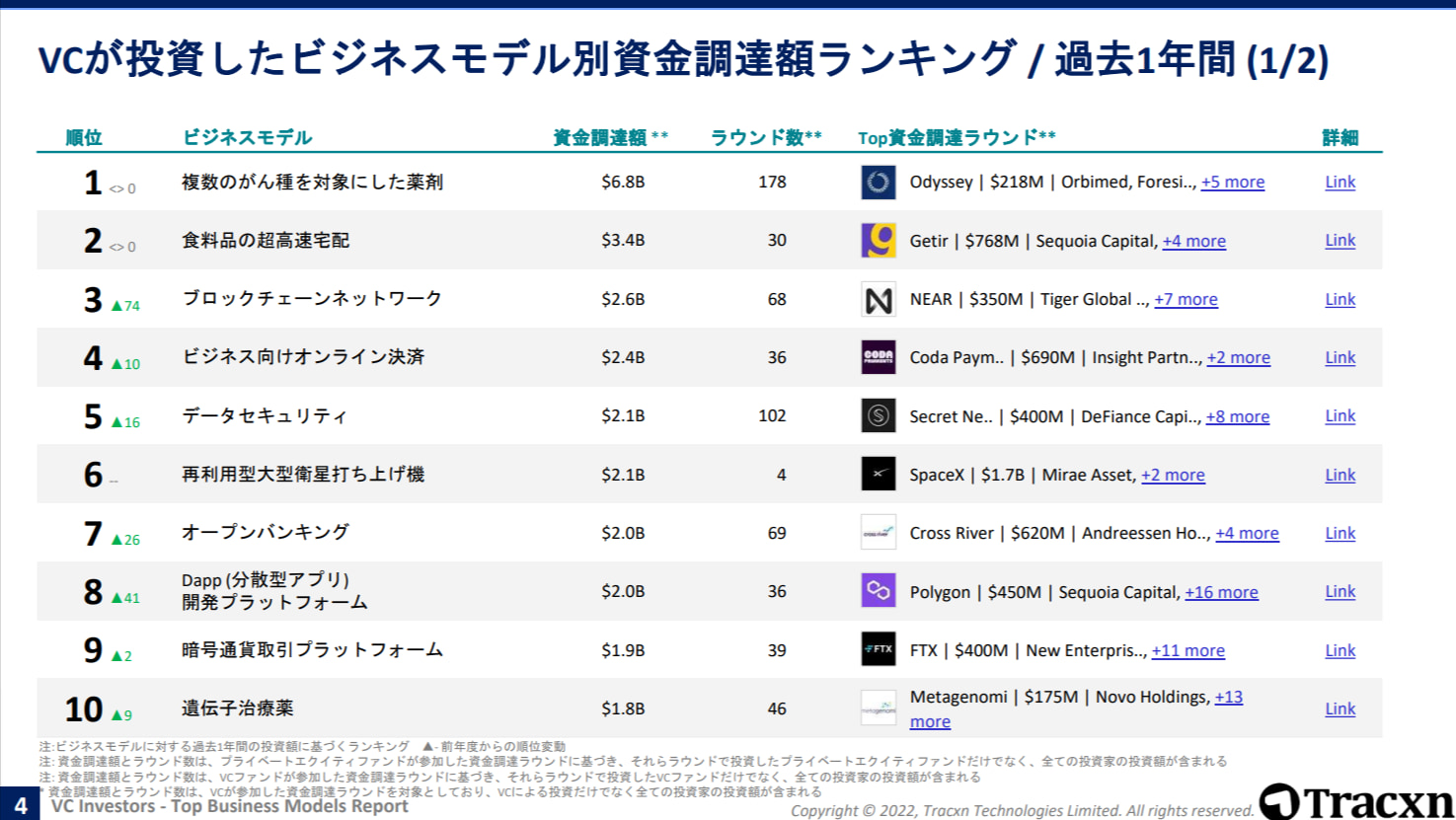Open '+4 more' investors for Getir
Viewport: 1456px width, 820px height.
[x=1194, y=242]
